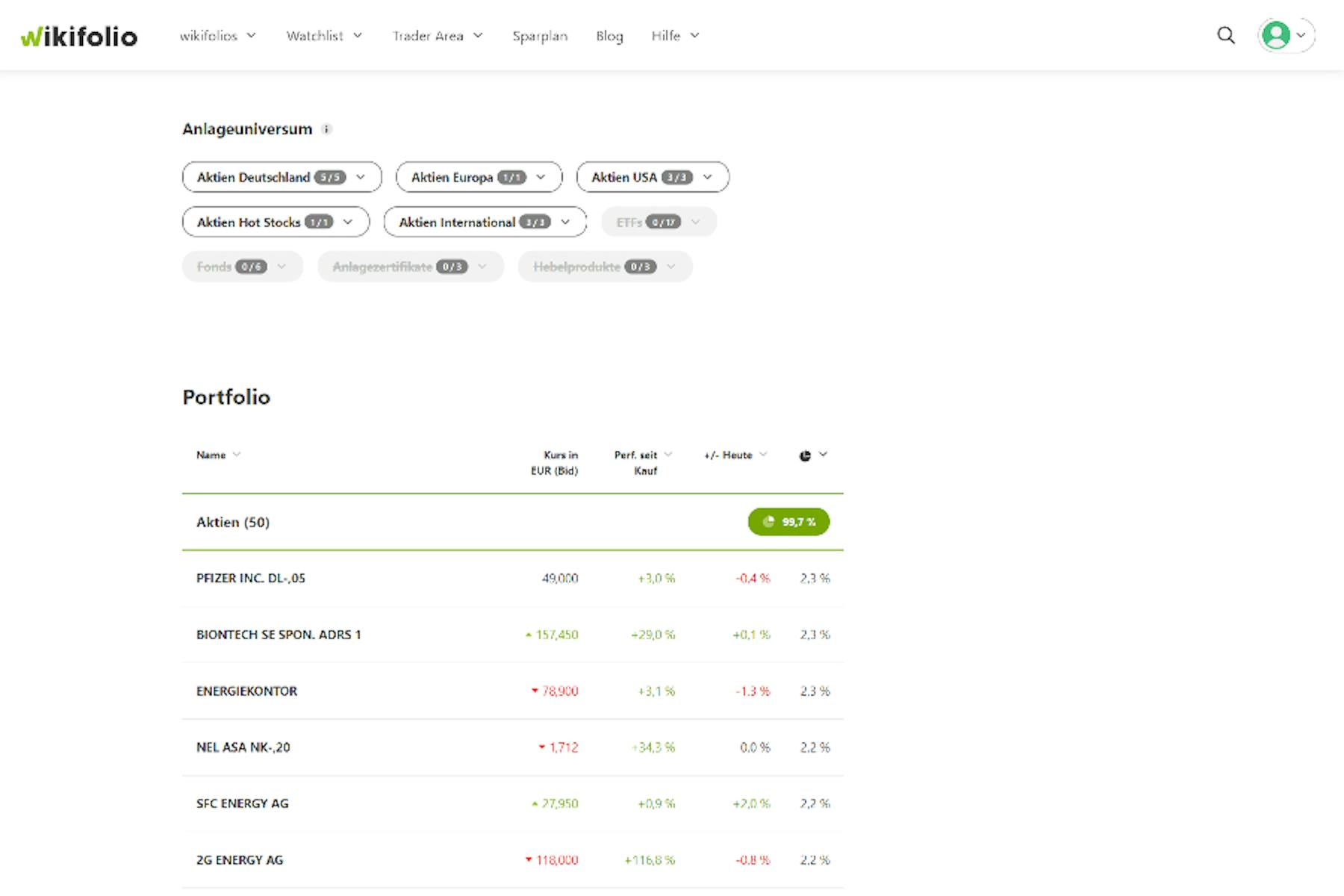Screen dimensions: 1344x896
Task: Click Pfizer daily change -0,4 %
Action: pyautogui.click(x=753, y=578)
